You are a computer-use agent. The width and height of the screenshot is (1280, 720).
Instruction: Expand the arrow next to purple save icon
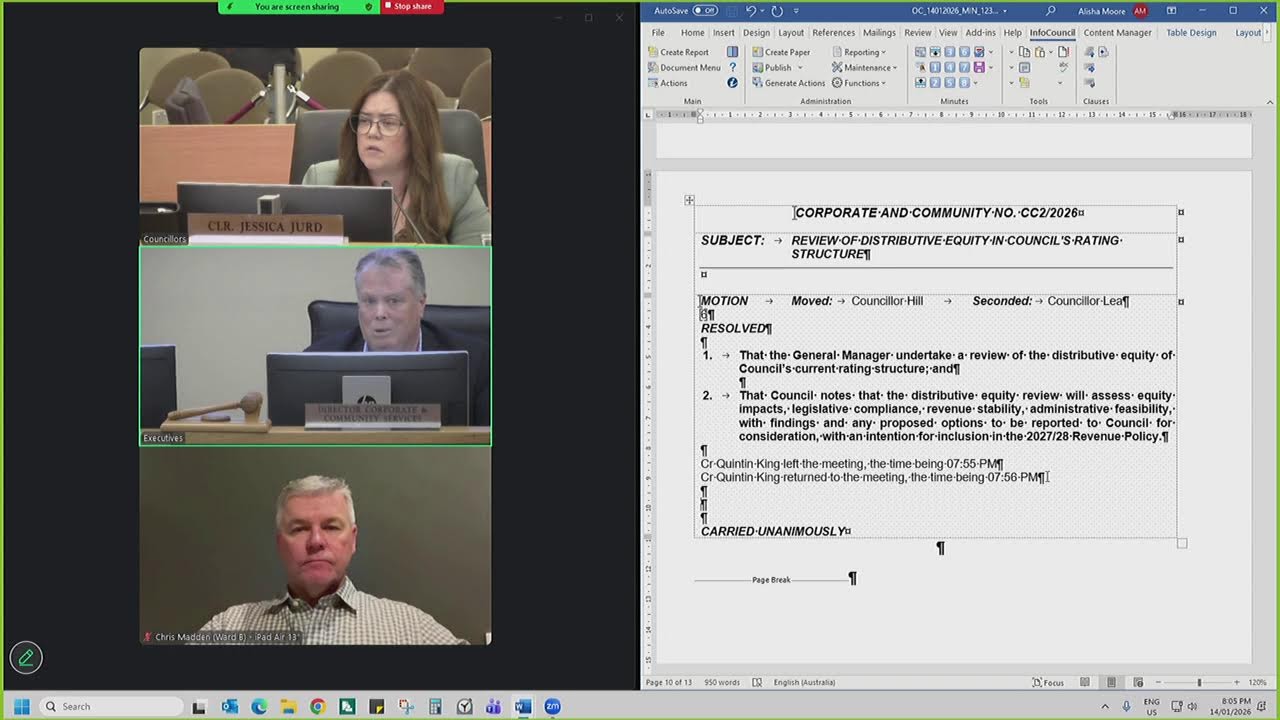coord(991,68)
